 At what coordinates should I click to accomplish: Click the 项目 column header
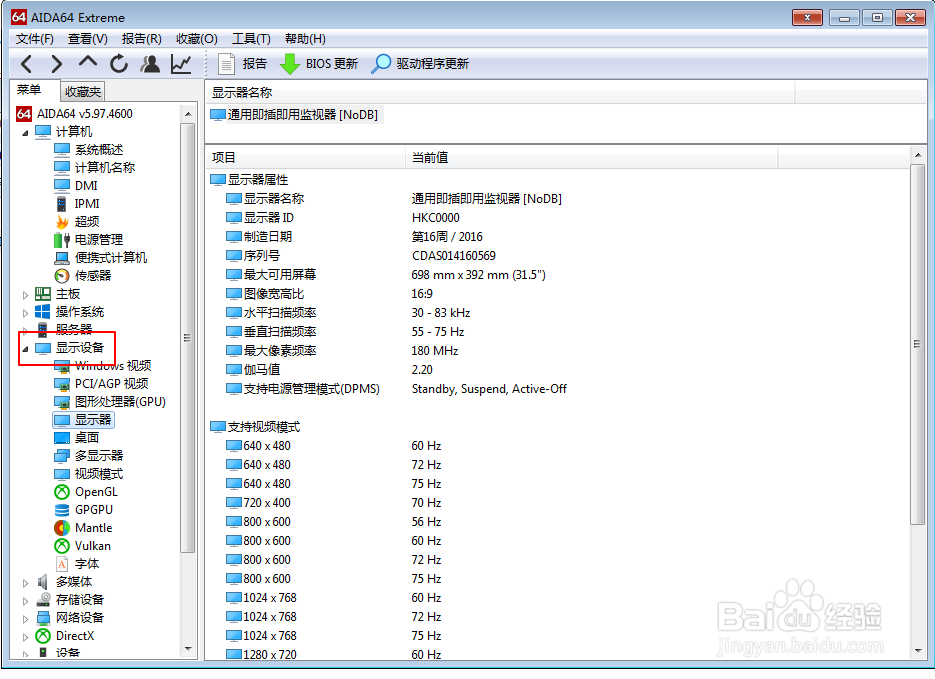click(x=305, y=157)
